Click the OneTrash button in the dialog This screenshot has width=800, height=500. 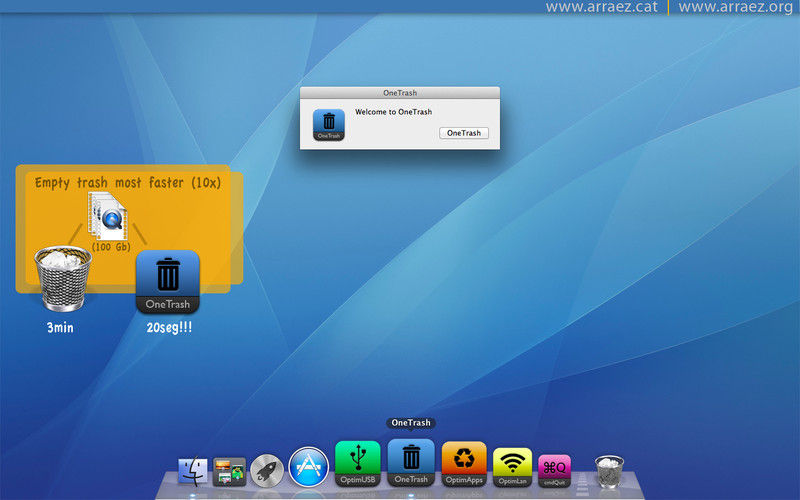click(x=464, y=133)
